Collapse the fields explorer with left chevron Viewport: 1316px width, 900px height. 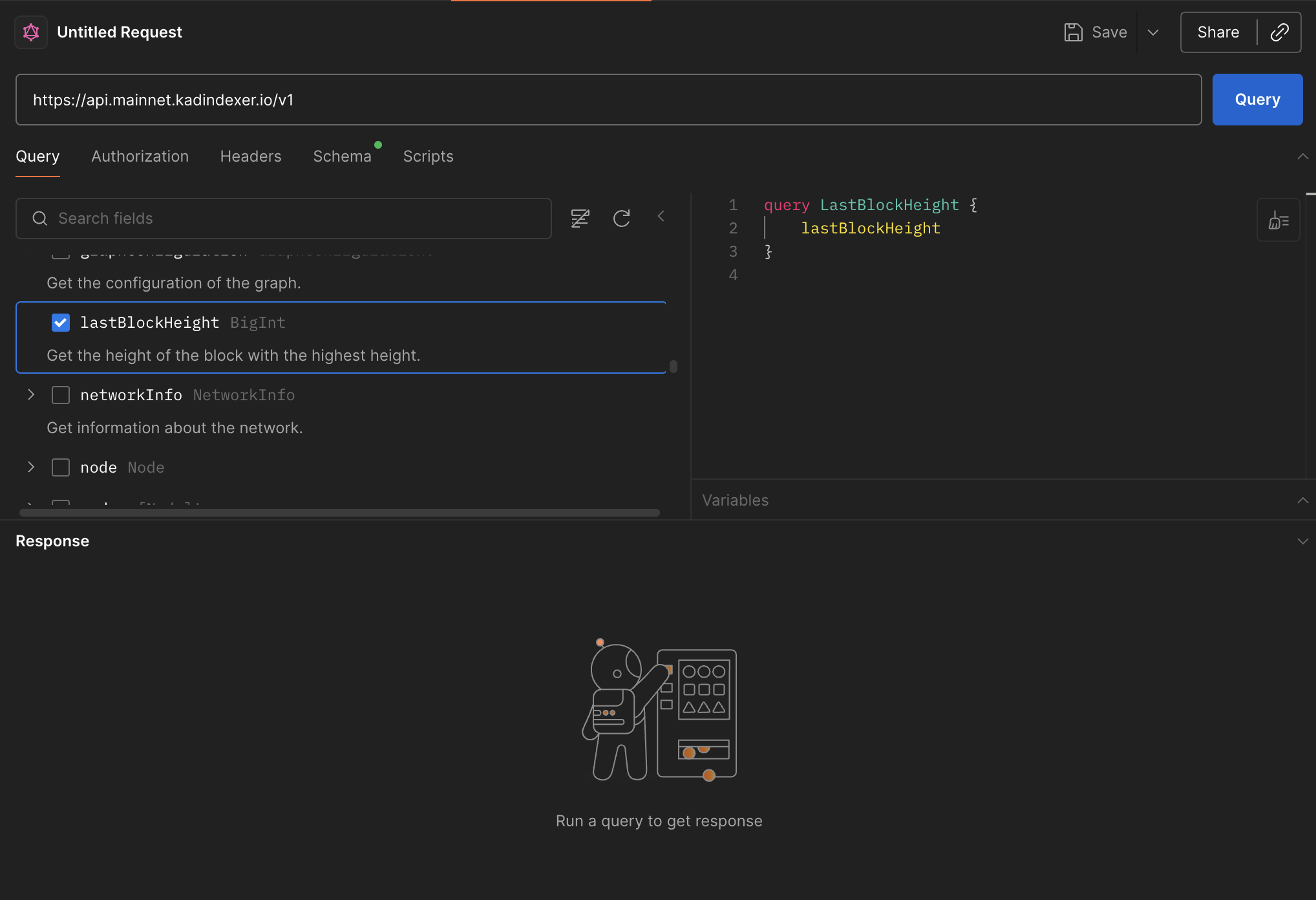(661, 217)
